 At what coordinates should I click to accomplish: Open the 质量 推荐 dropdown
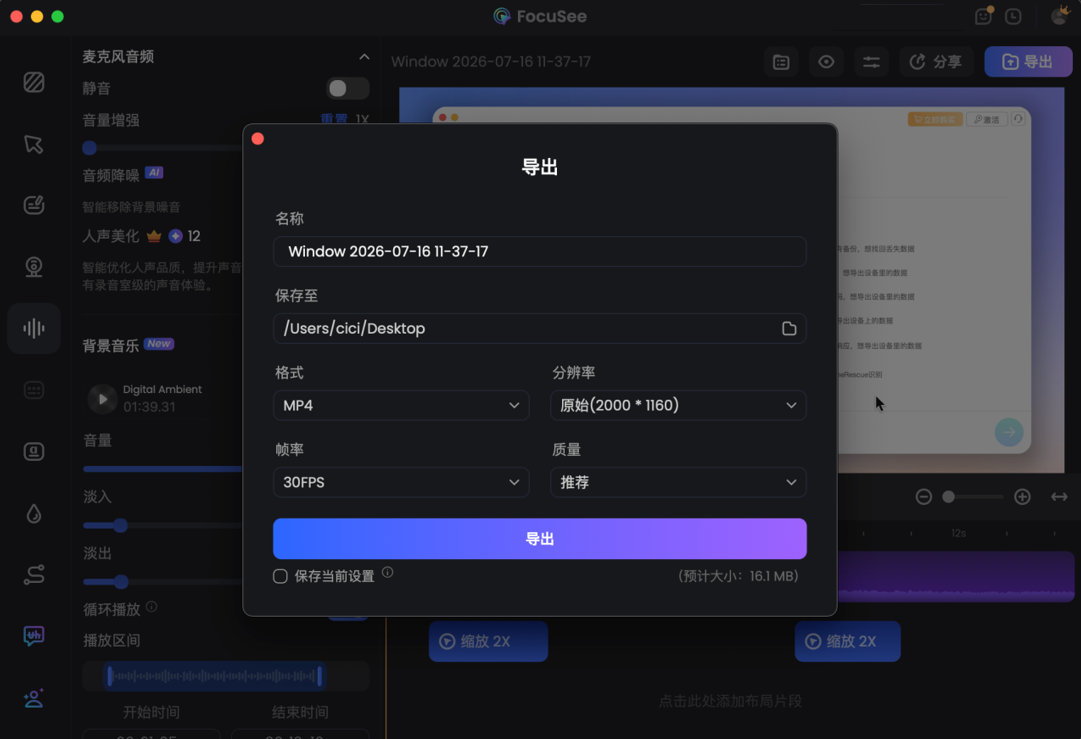tap(678, 483)
